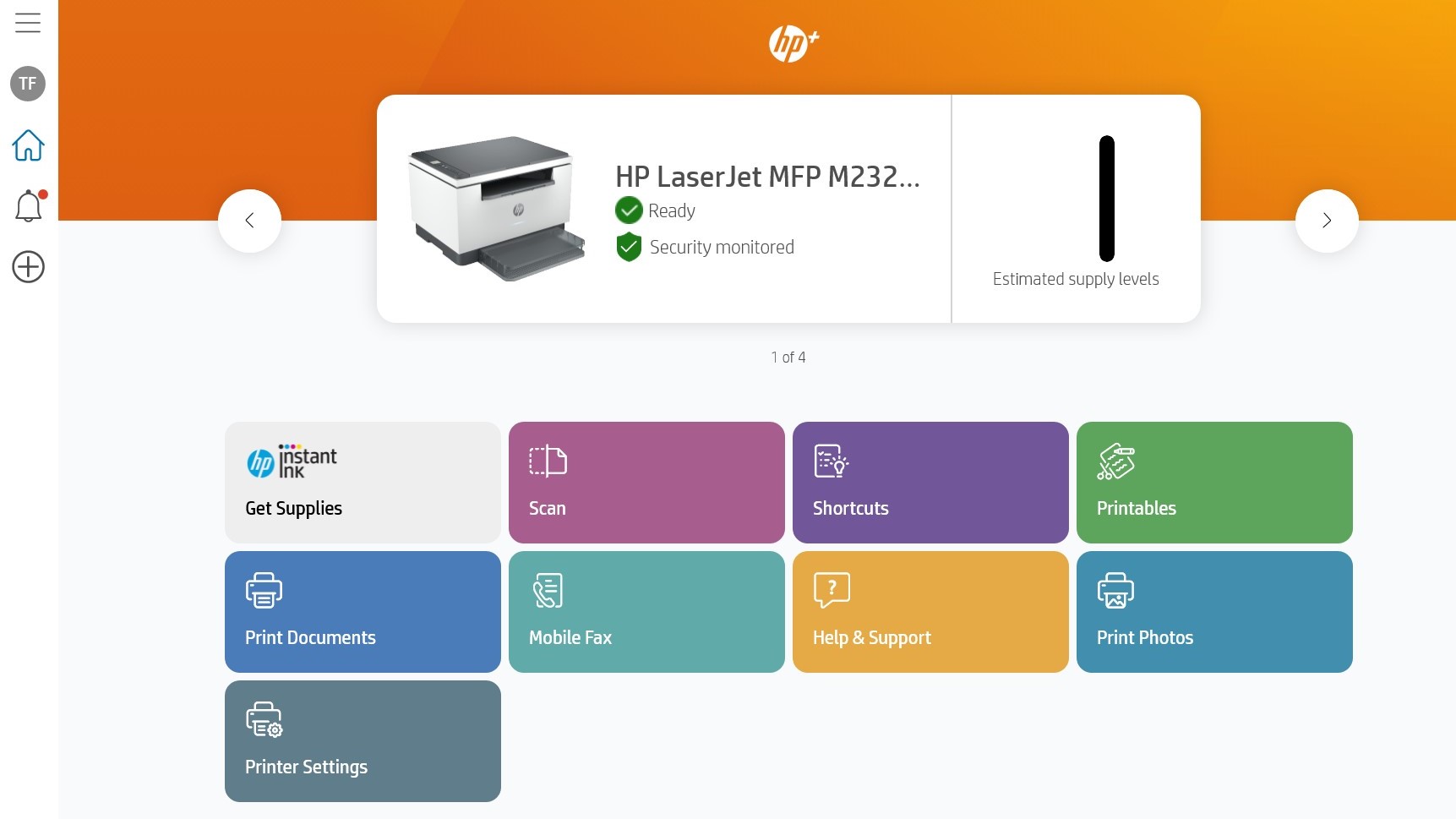This screenshot has height=819, width=1456.
Task: Show next printer with right arrow
Action: tap(1327, 221)
